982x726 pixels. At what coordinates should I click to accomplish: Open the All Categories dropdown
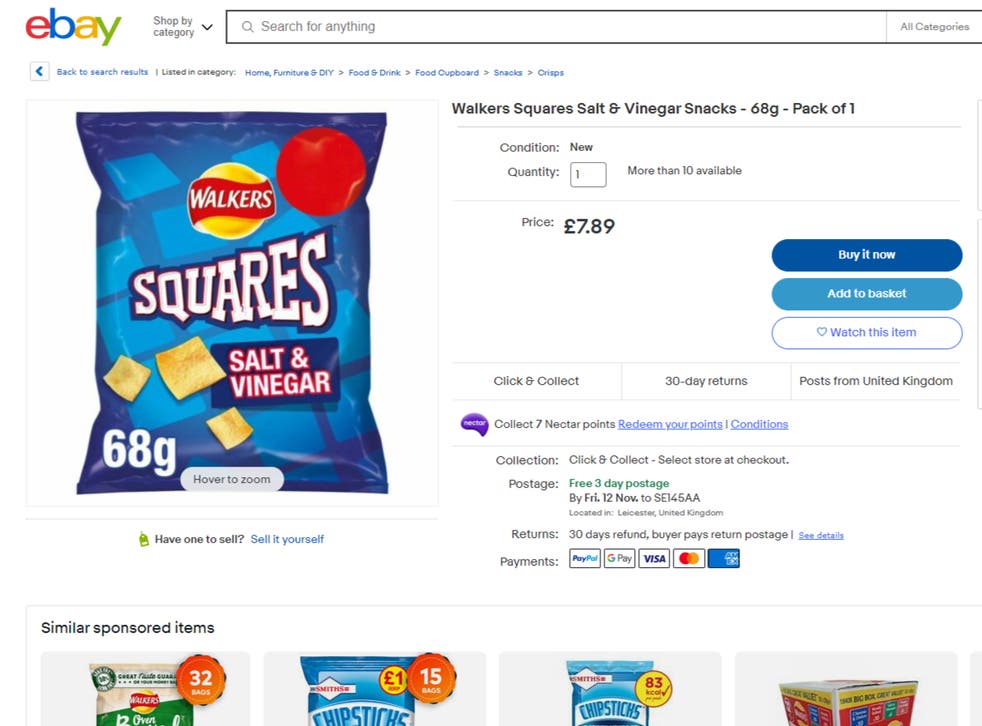point(934,27)
